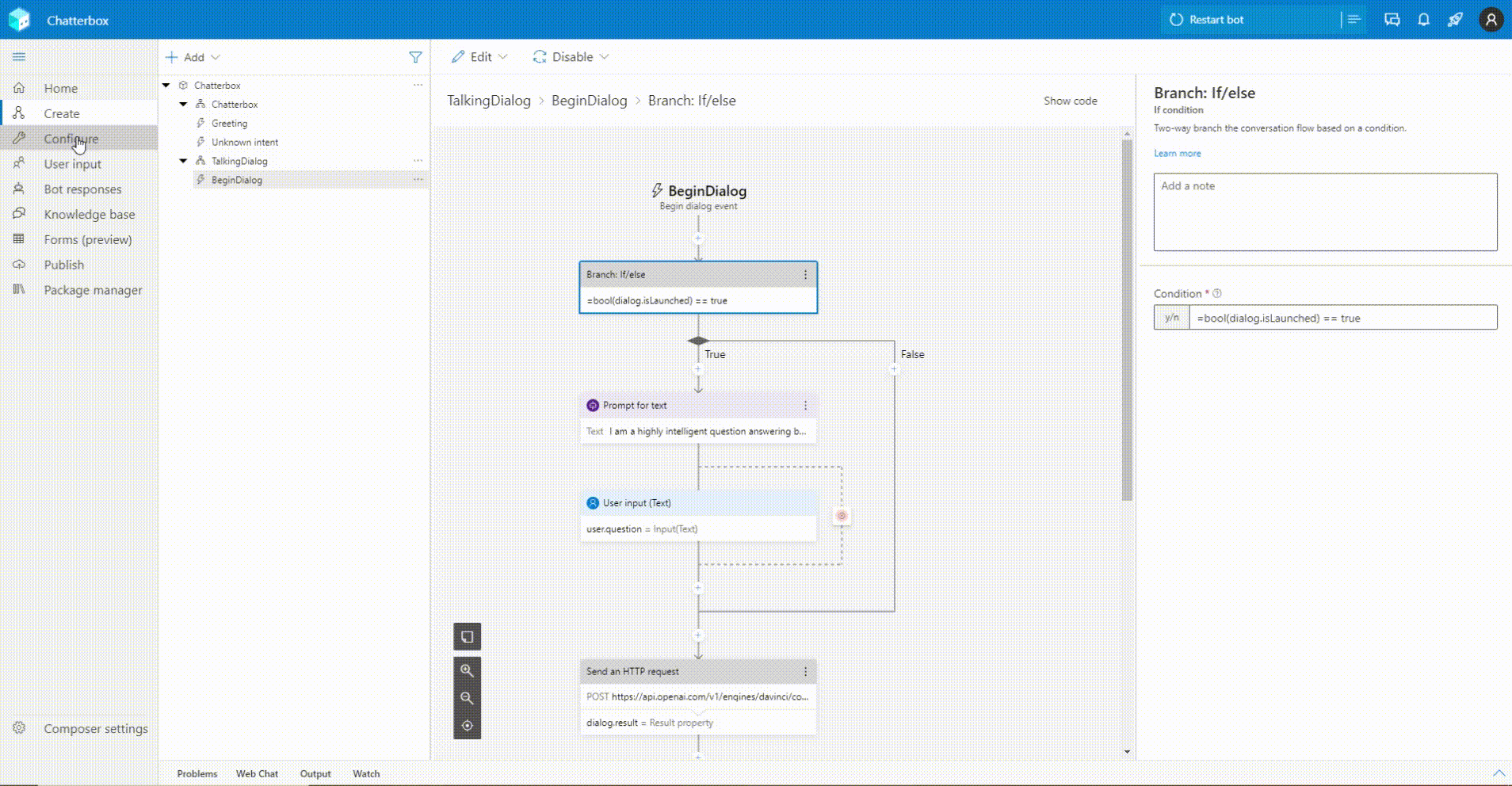Toggle the navigation sidebar with the hamburger icon

point(18,56)
